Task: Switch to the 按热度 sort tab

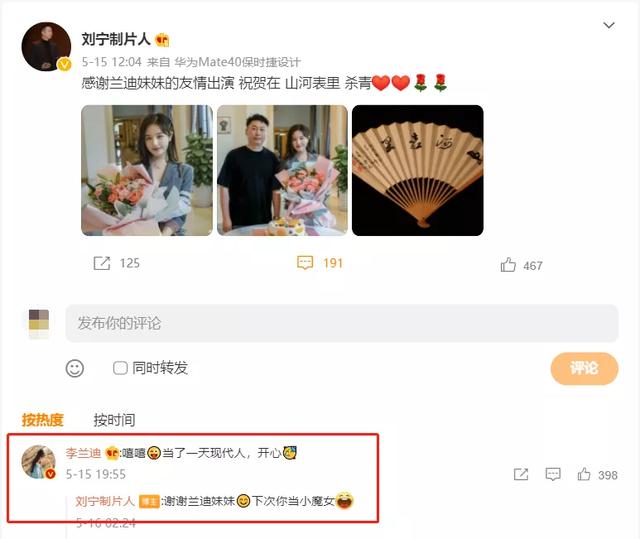Action: [42, 420]
